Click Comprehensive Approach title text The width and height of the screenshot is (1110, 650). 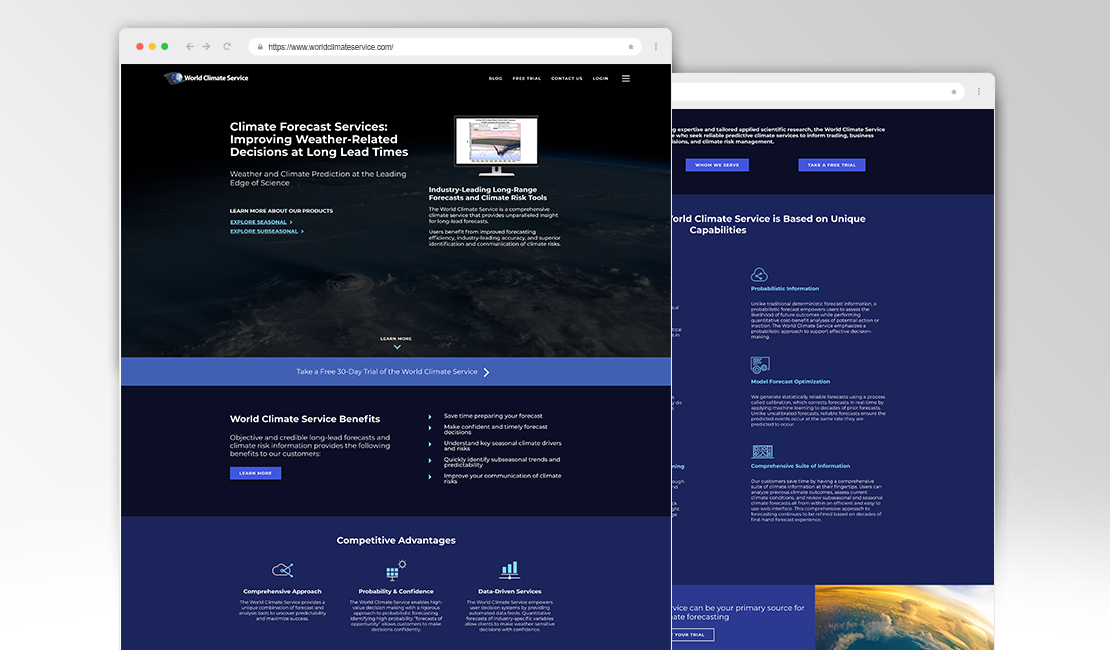[282, 591]
